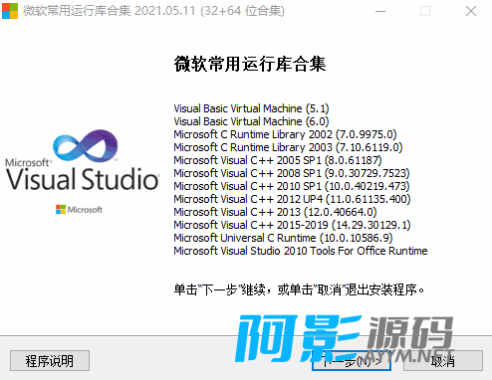Click the 微软常用运行库合集 heading text
Image resolution: width=492 pixels, height=380 pixels.
click(250, 64)
